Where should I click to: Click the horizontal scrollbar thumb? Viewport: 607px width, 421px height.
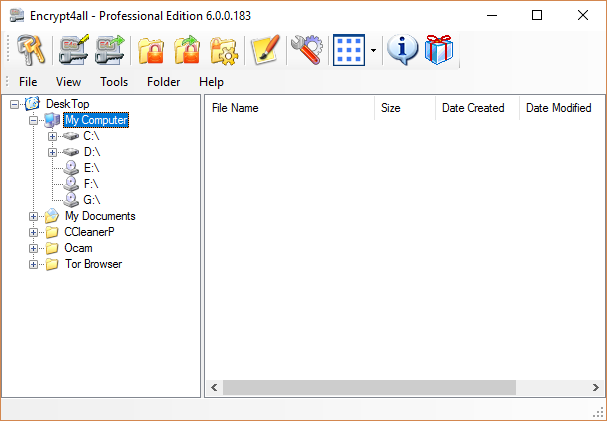pos(369,387)
